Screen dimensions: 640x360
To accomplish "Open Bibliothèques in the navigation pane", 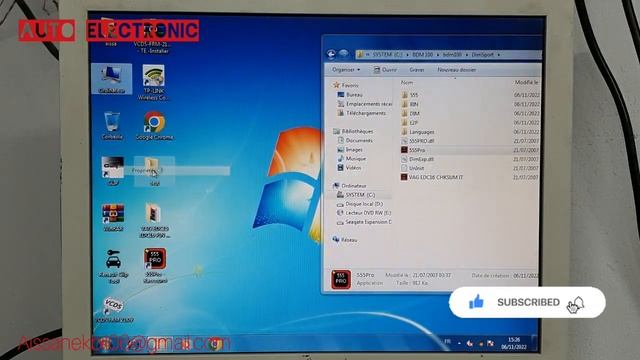I will pos(353,131).
